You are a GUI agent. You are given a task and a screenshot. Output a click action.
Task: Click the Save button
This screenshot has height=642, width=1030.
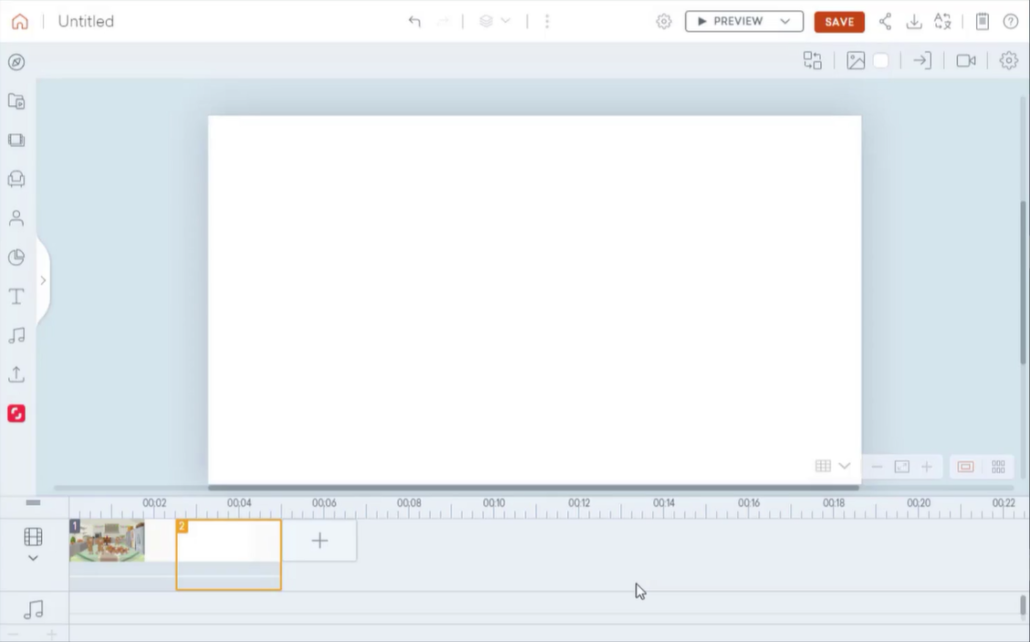[839, 21]
